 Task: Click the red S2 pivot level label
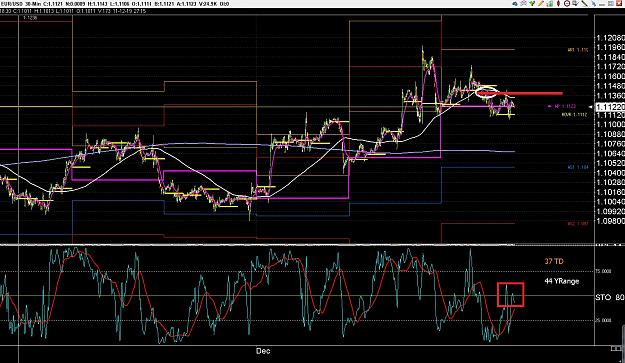[x=578, y=224]
